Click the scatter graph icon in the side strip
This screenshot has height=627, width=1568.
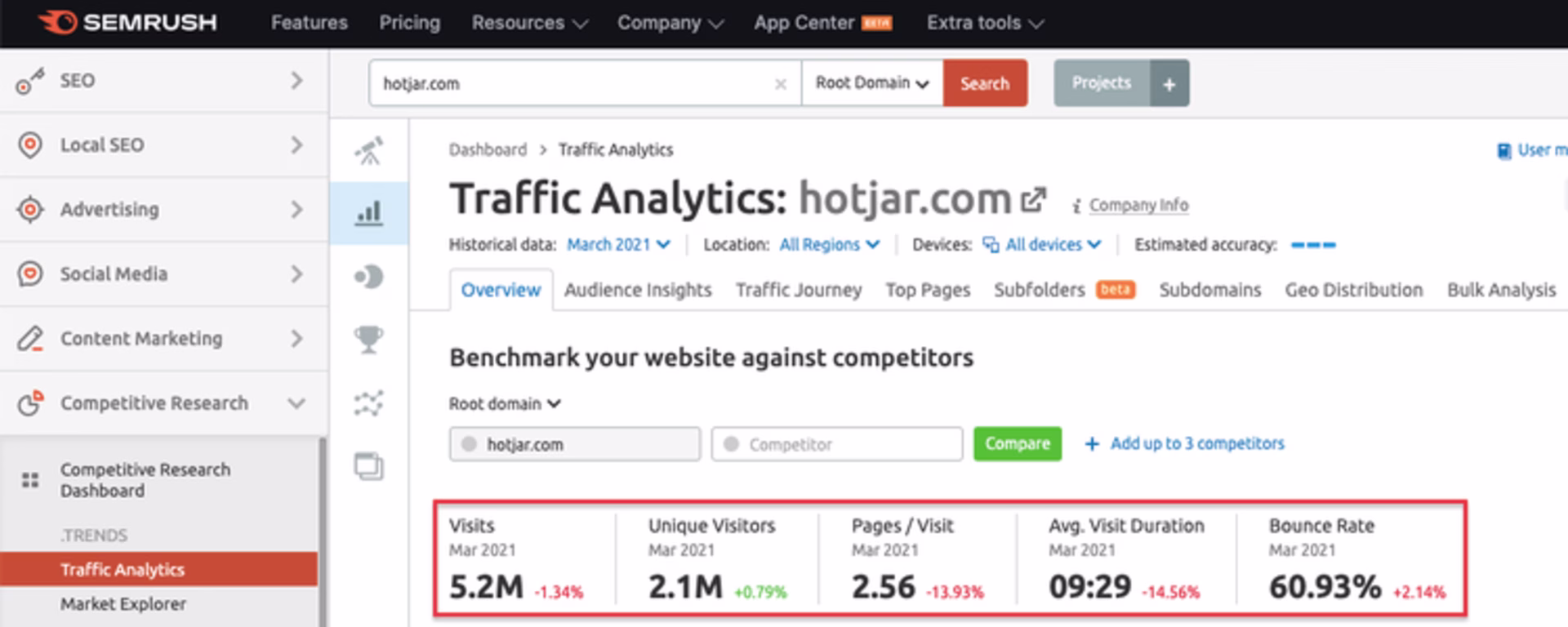tap(369, 403)
